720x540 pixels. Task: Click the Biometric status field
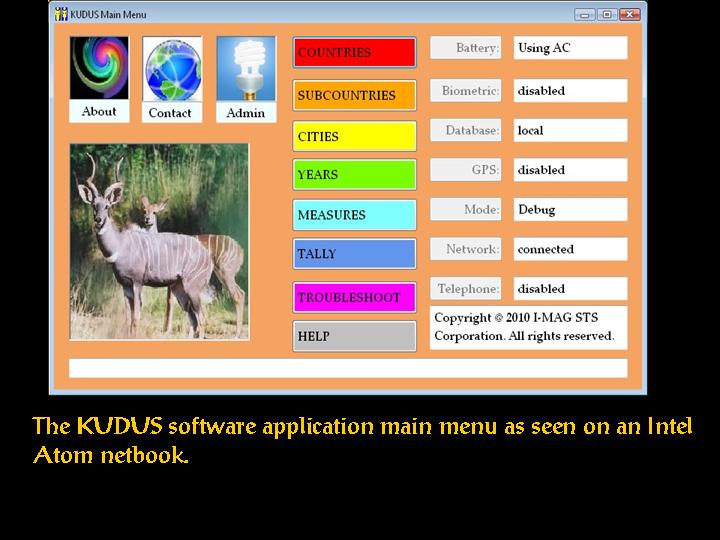tap(570, 91)
